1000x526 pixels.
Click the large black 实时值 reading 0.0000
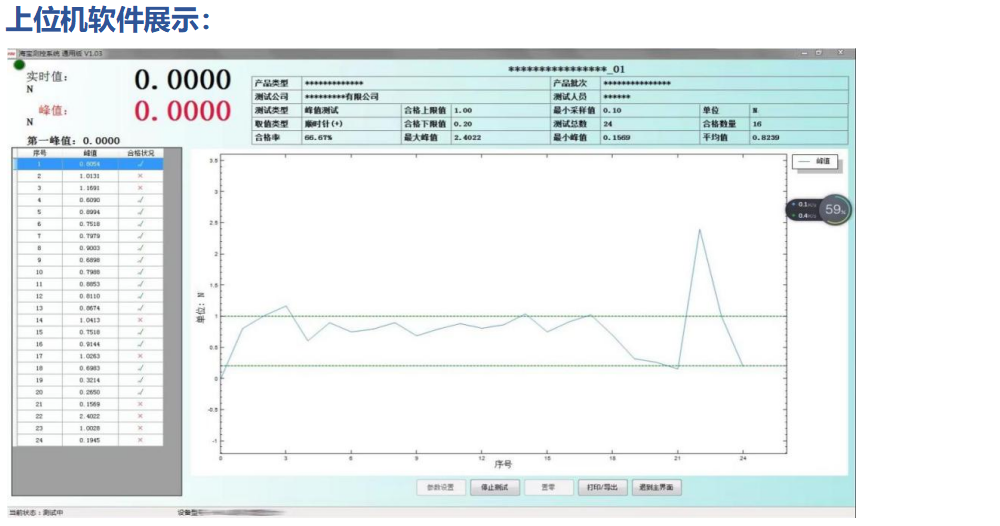click(182, 80)
